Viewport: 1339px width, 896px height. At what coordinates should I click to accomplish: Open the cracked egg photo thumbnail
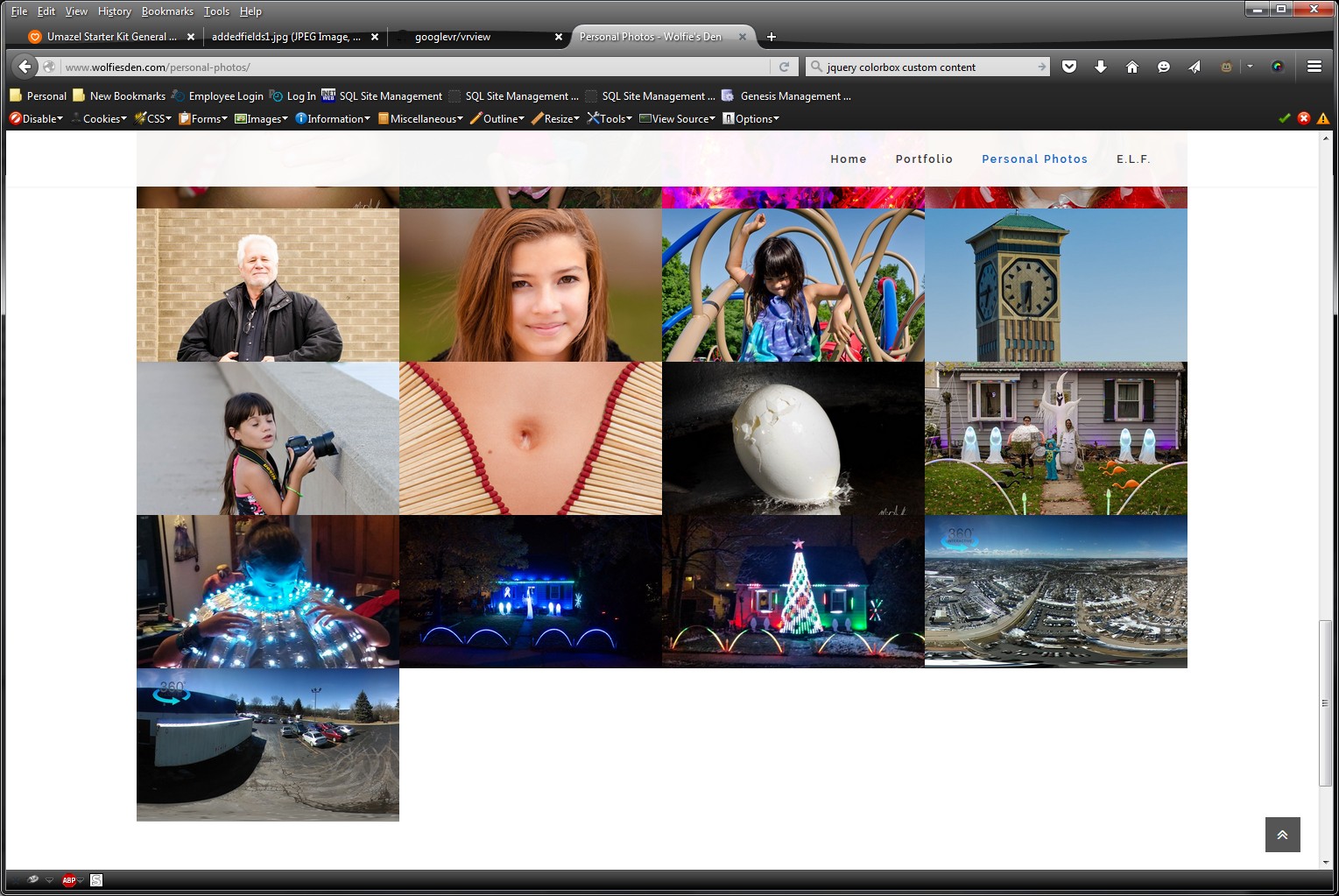793,439
